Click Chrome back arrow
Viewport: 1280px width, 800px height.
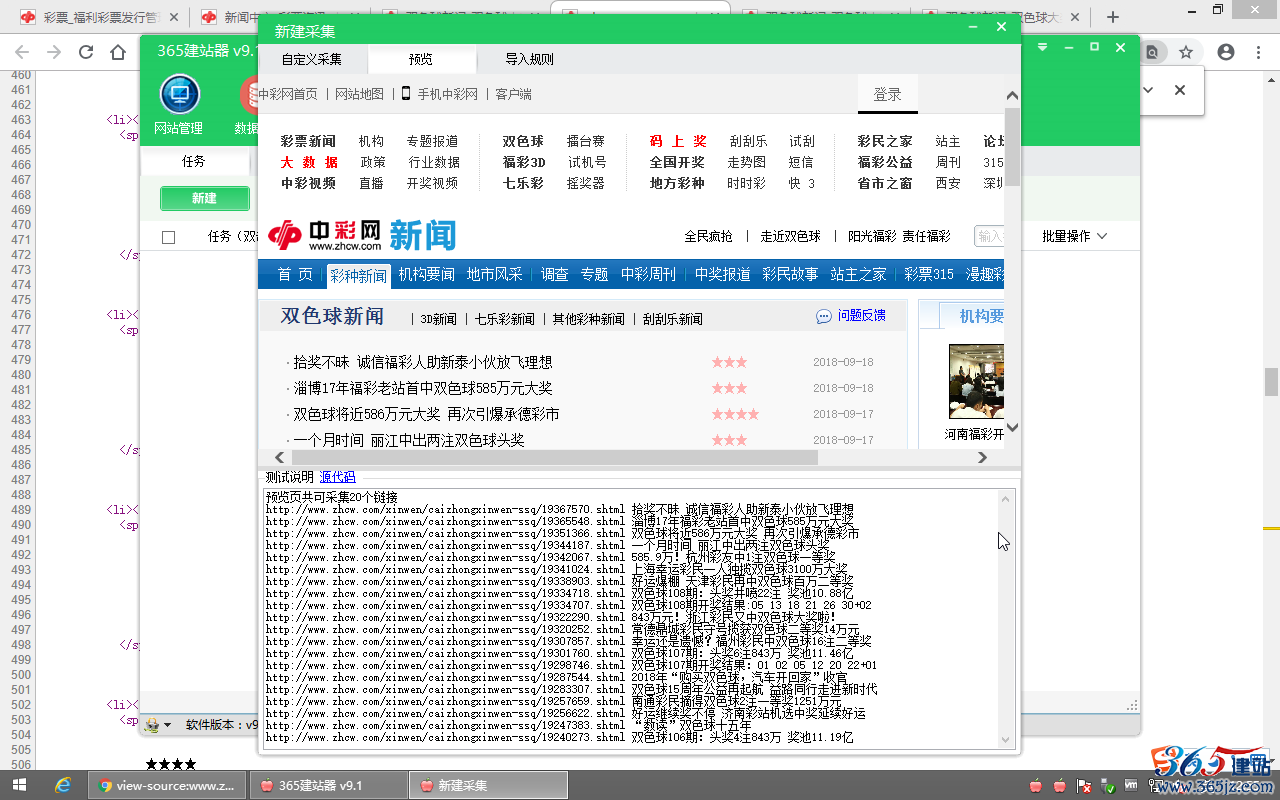(22, 52)
